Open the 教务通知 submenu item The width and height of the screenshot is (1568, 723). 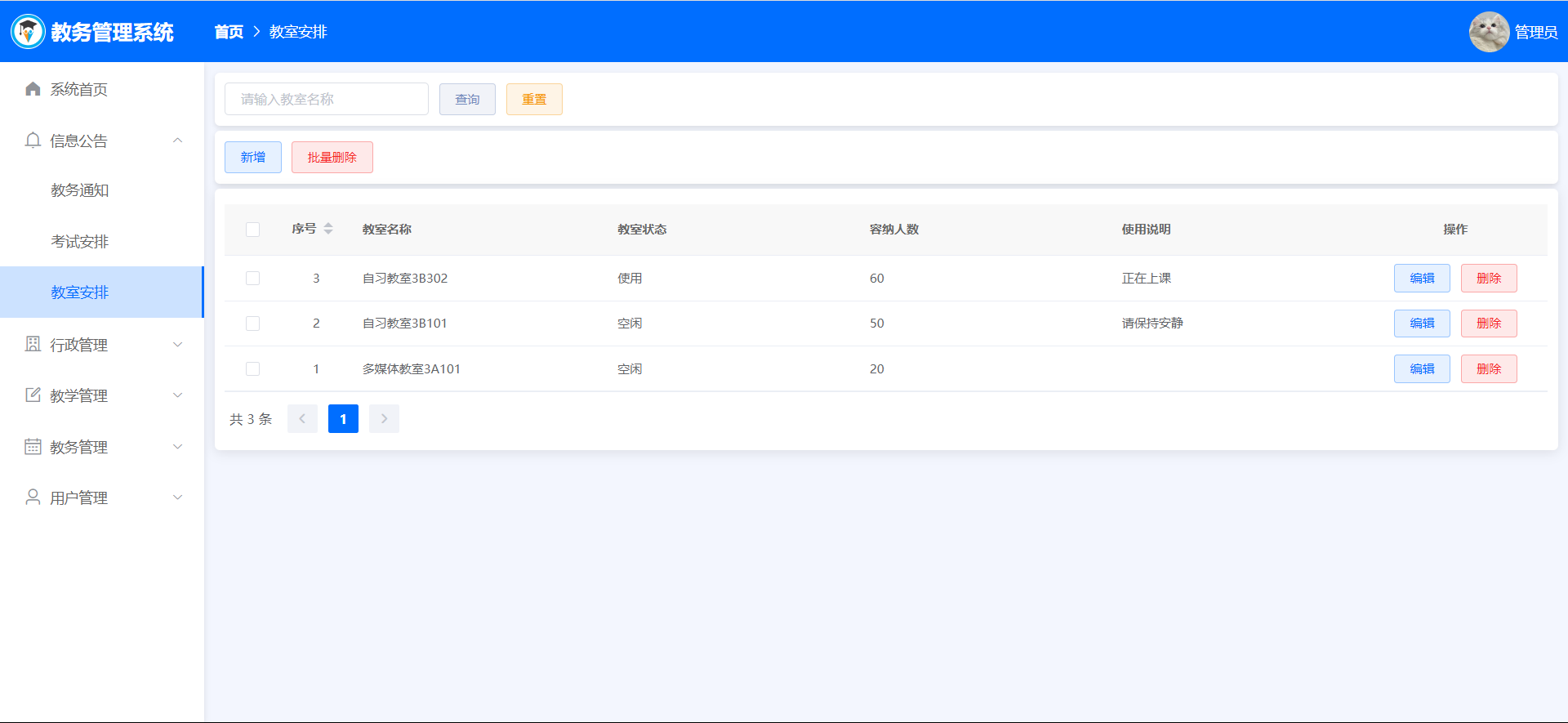(102, 190)
